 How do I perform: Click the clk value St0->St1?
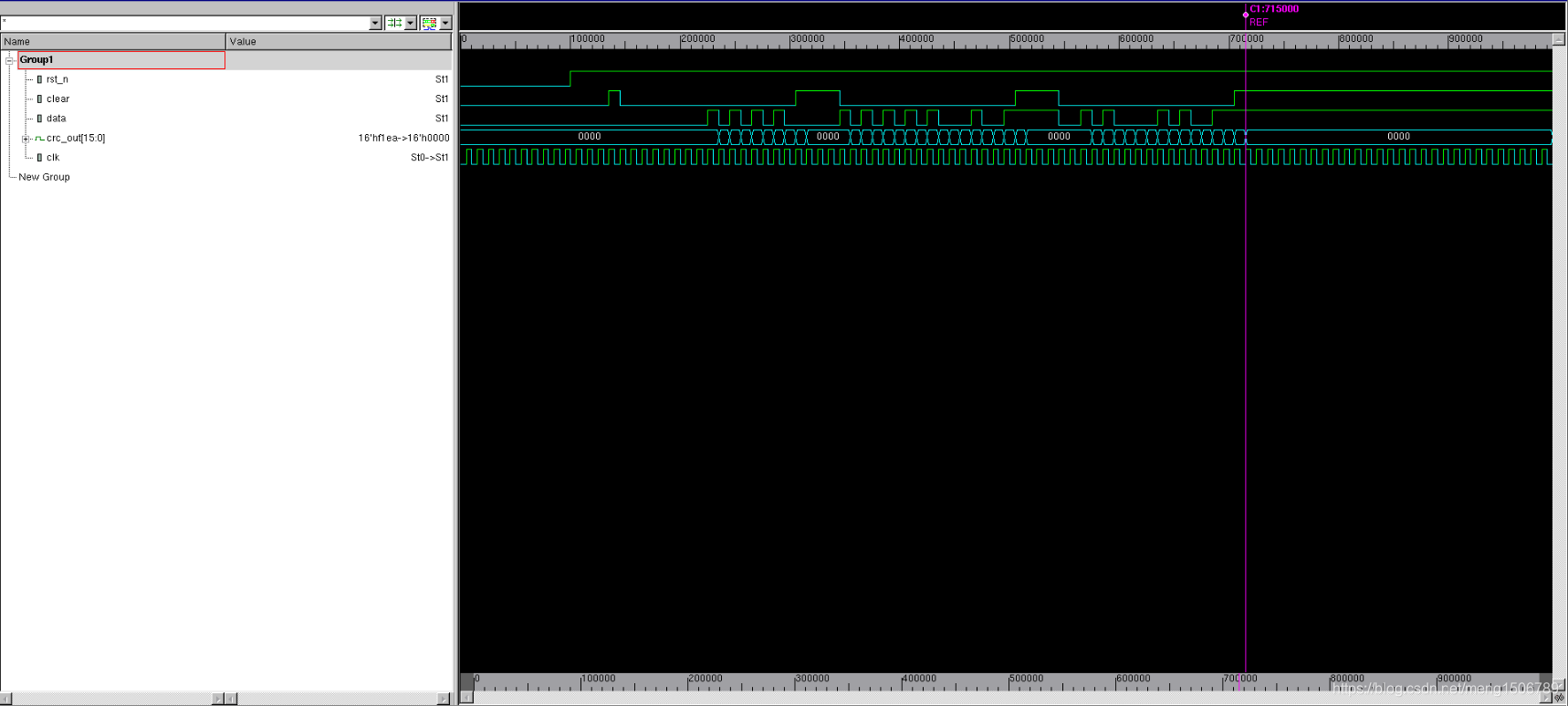click(x=430, y=158)
